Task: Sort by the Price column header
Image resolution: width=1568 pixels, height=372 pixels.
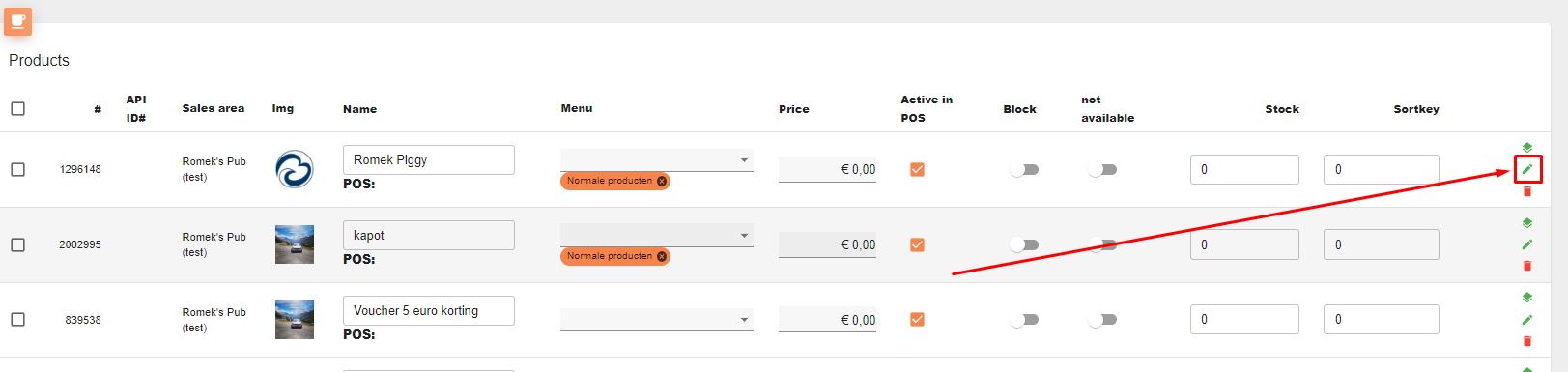Action: click(x=794, y=109)
